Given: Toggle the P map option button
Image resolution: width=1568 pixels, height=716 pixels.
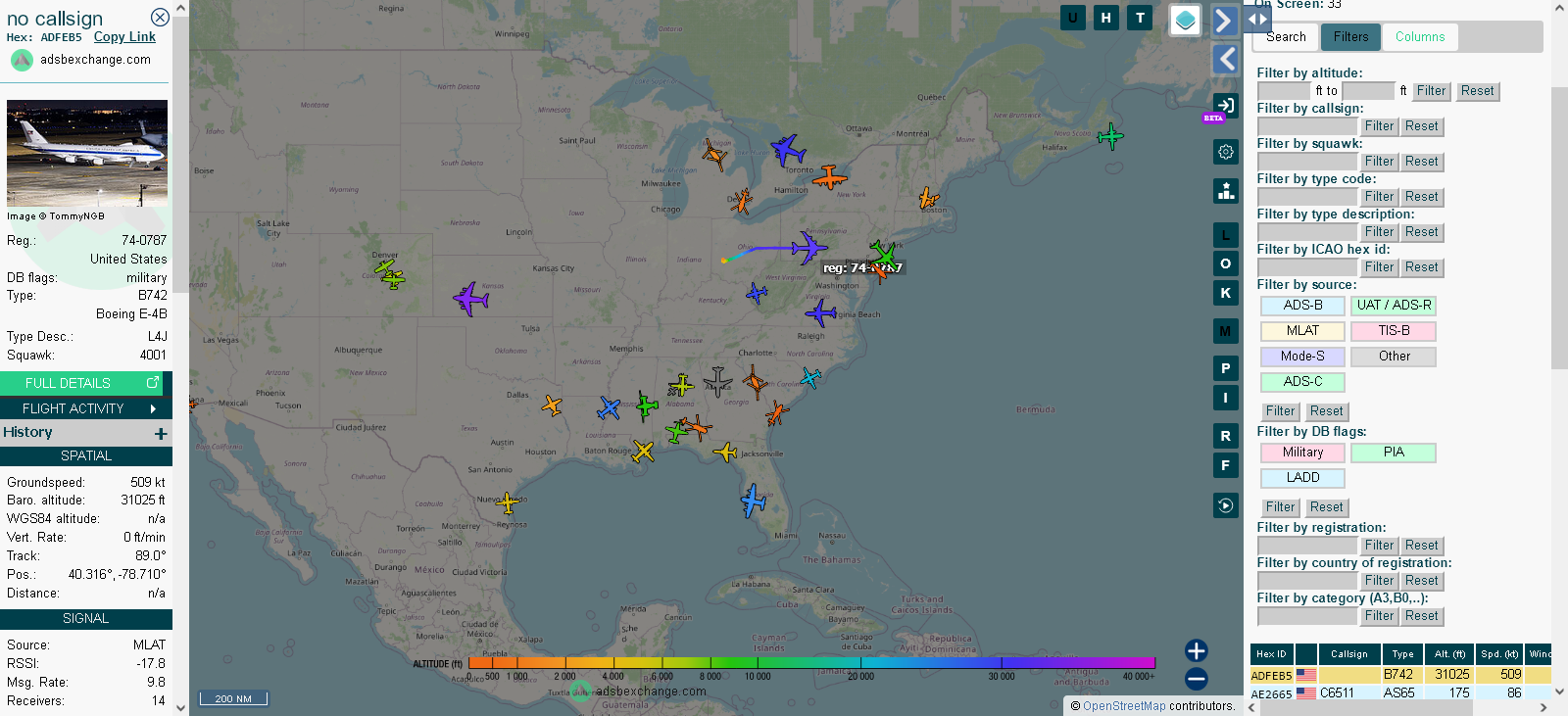Looking at the screenshot, I should [x=1226, y=368].
